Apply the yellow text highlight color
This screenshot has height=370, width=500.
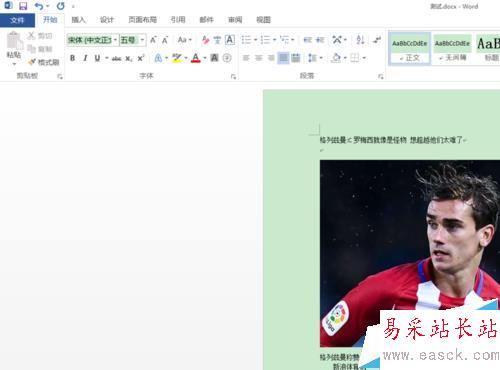pos(177,58)
